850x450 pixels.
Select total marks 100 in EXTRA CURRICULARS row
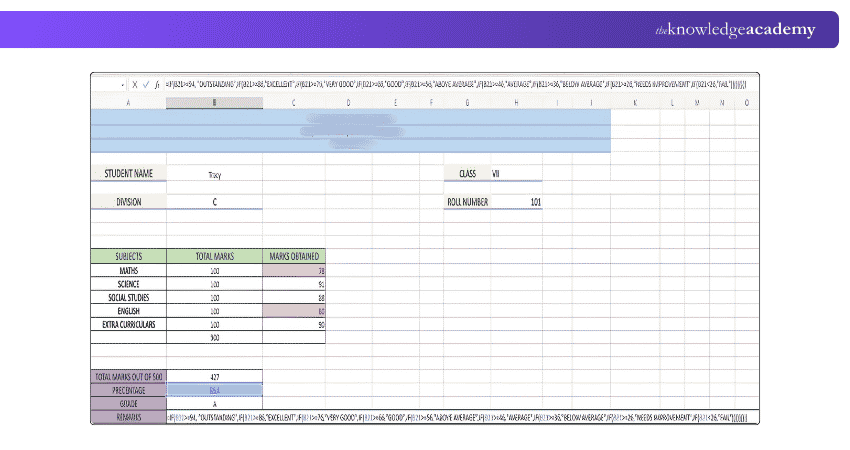[215, 324]
